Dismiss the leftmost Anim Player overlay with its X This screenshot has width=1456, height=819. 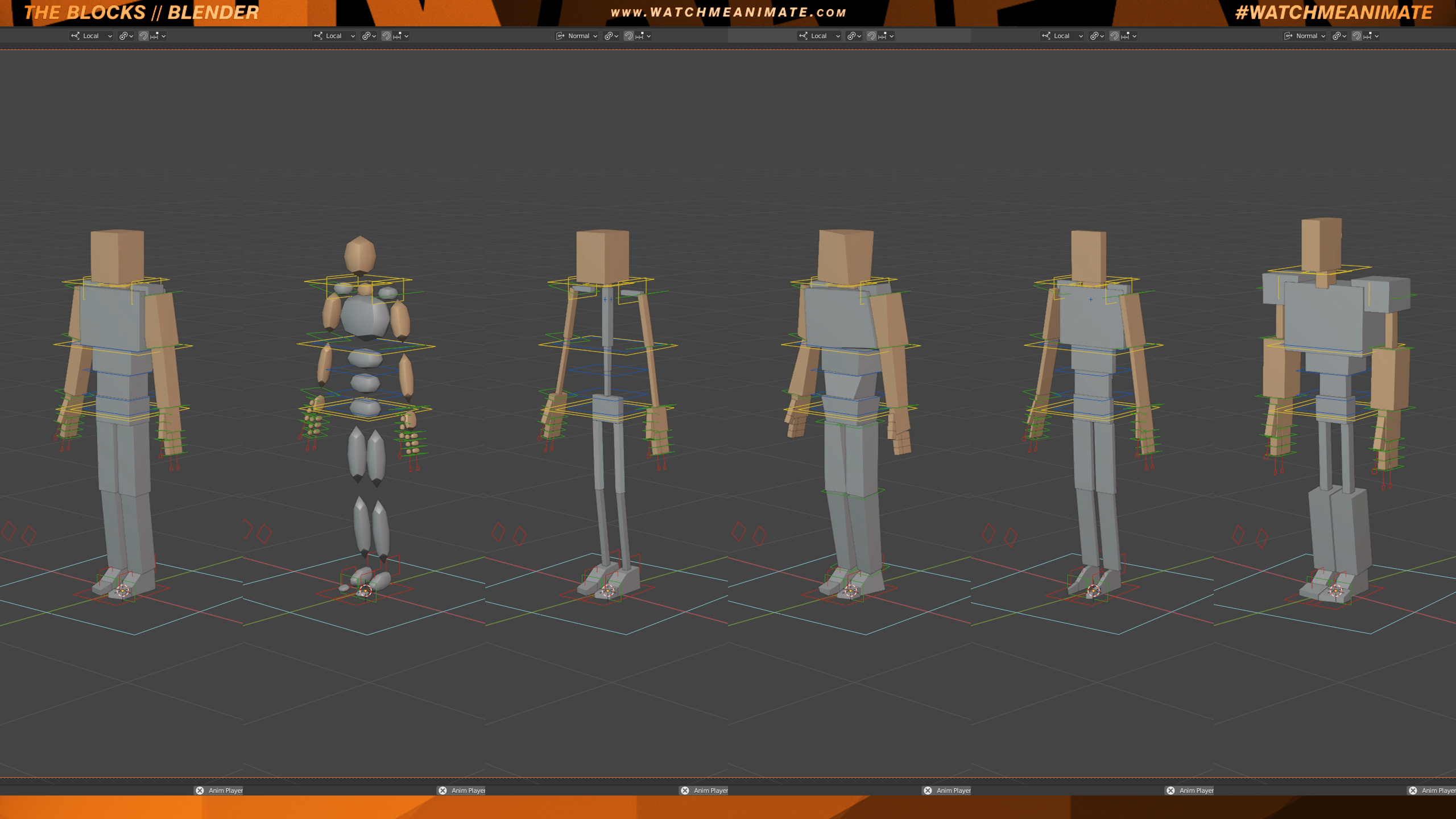(200, 790)
